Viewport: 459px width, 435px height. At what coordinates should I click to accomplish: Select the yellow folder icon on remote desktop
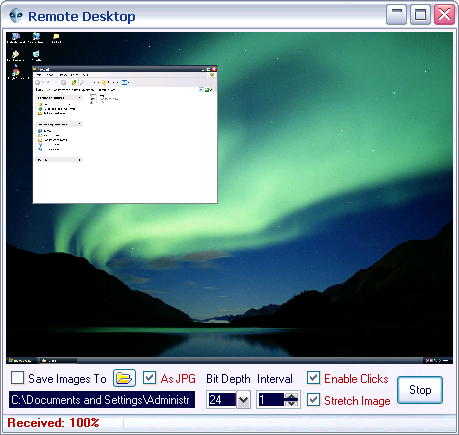56,37
